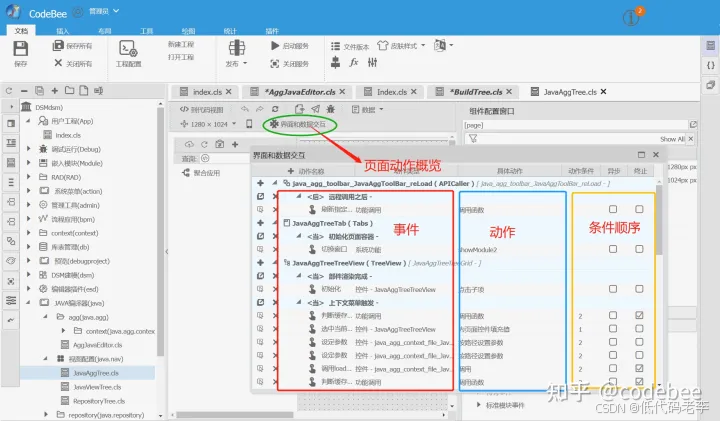This screenshot has height=421, width=720.
Task: Expand the 嵌入模块(Module) tree node
Action: click(28, 163)
